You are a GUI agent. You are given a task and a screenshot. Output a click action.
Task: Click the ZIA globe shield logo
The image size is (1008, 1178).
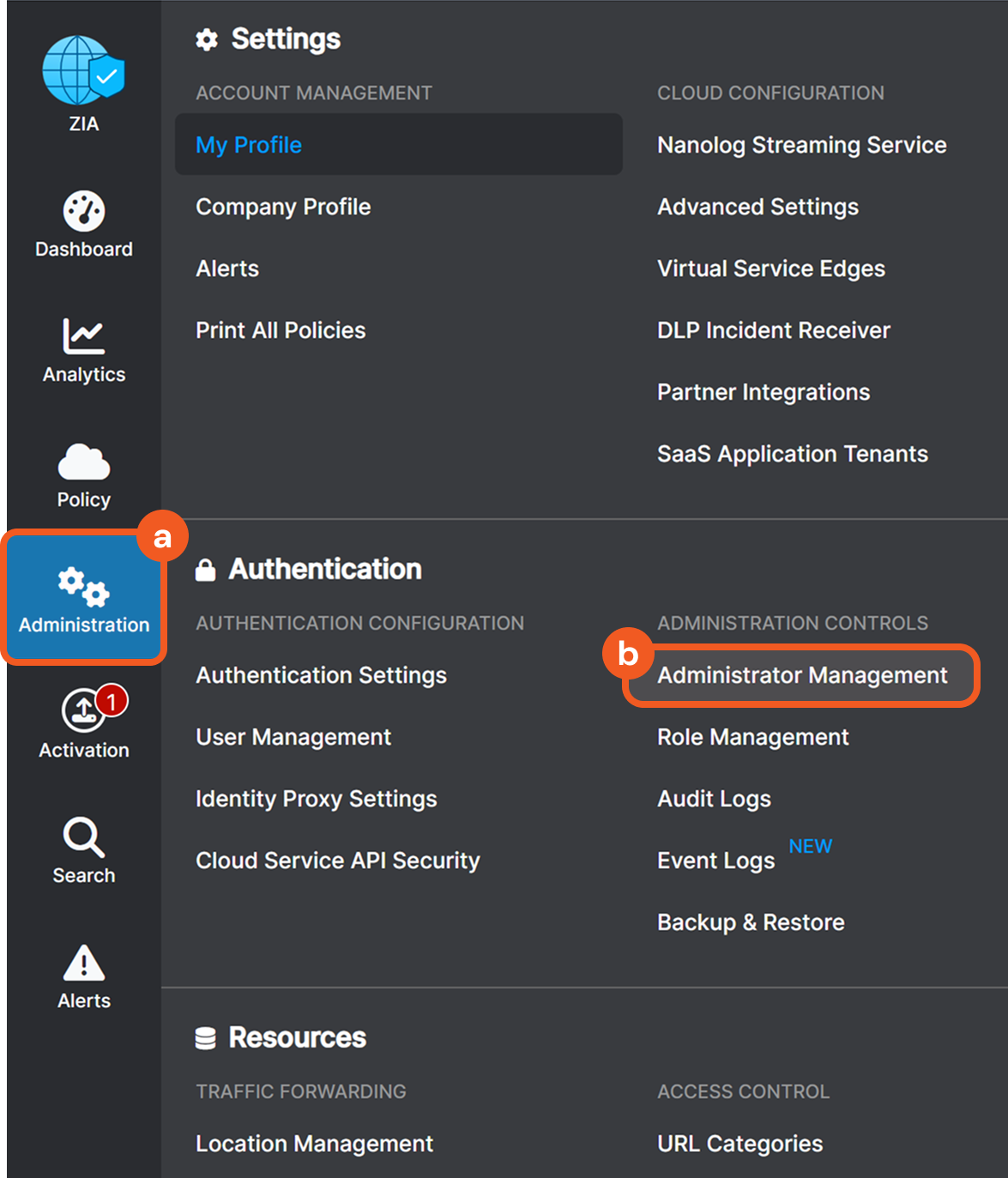click(x=83, y=71)
